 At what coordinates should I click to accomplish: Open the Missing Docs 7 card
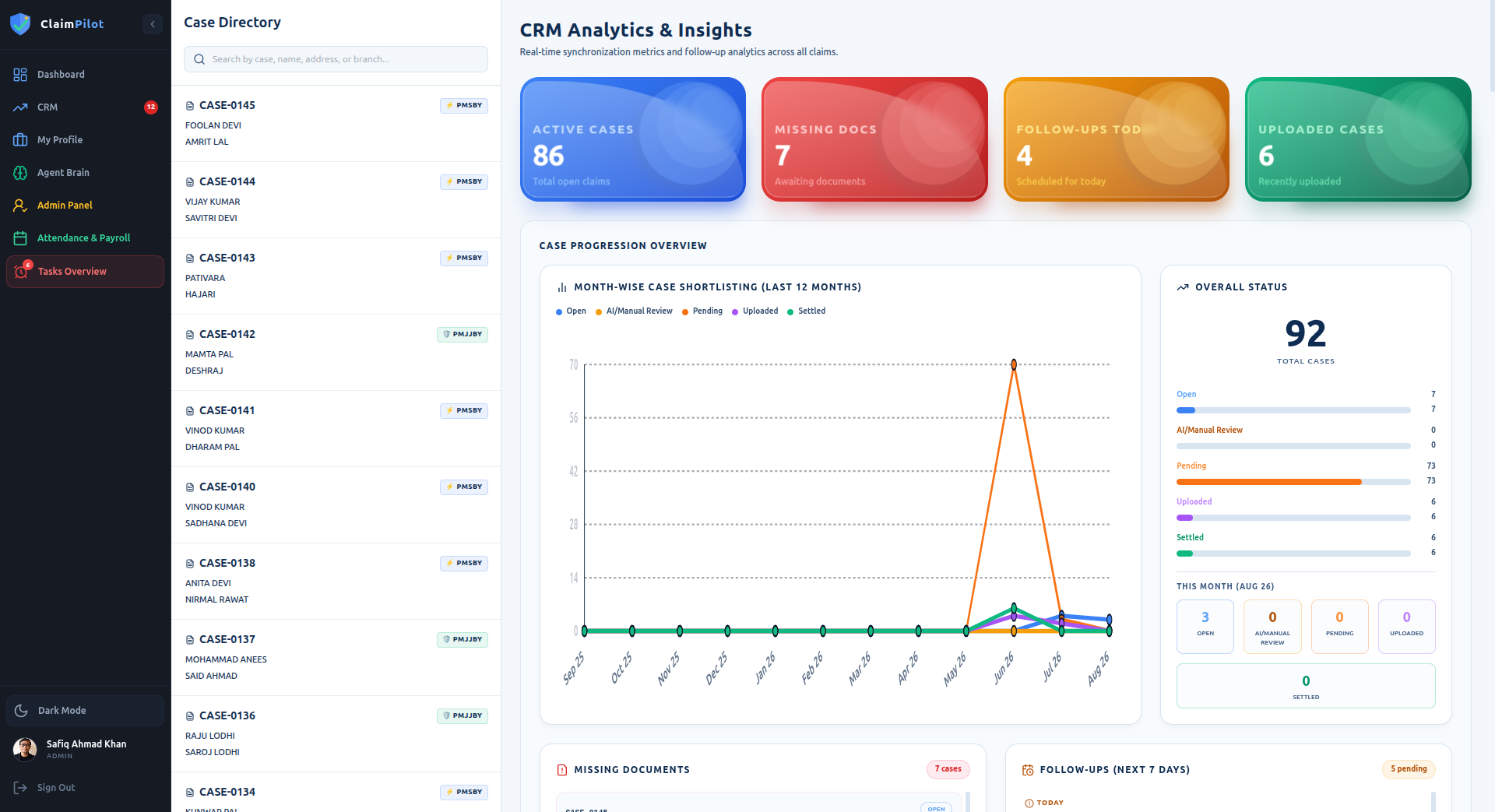(x=874, y=139)
